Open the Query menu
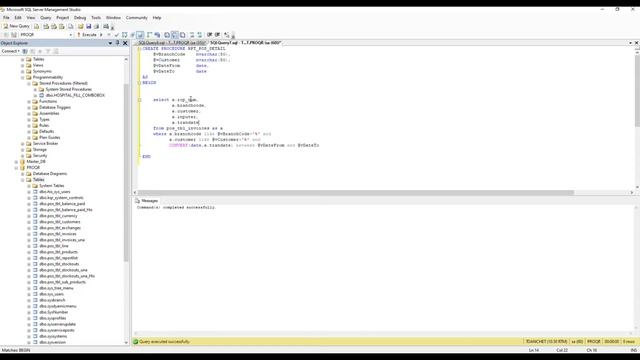Viewport: 640px width, 360px height. tap(45, 18)
